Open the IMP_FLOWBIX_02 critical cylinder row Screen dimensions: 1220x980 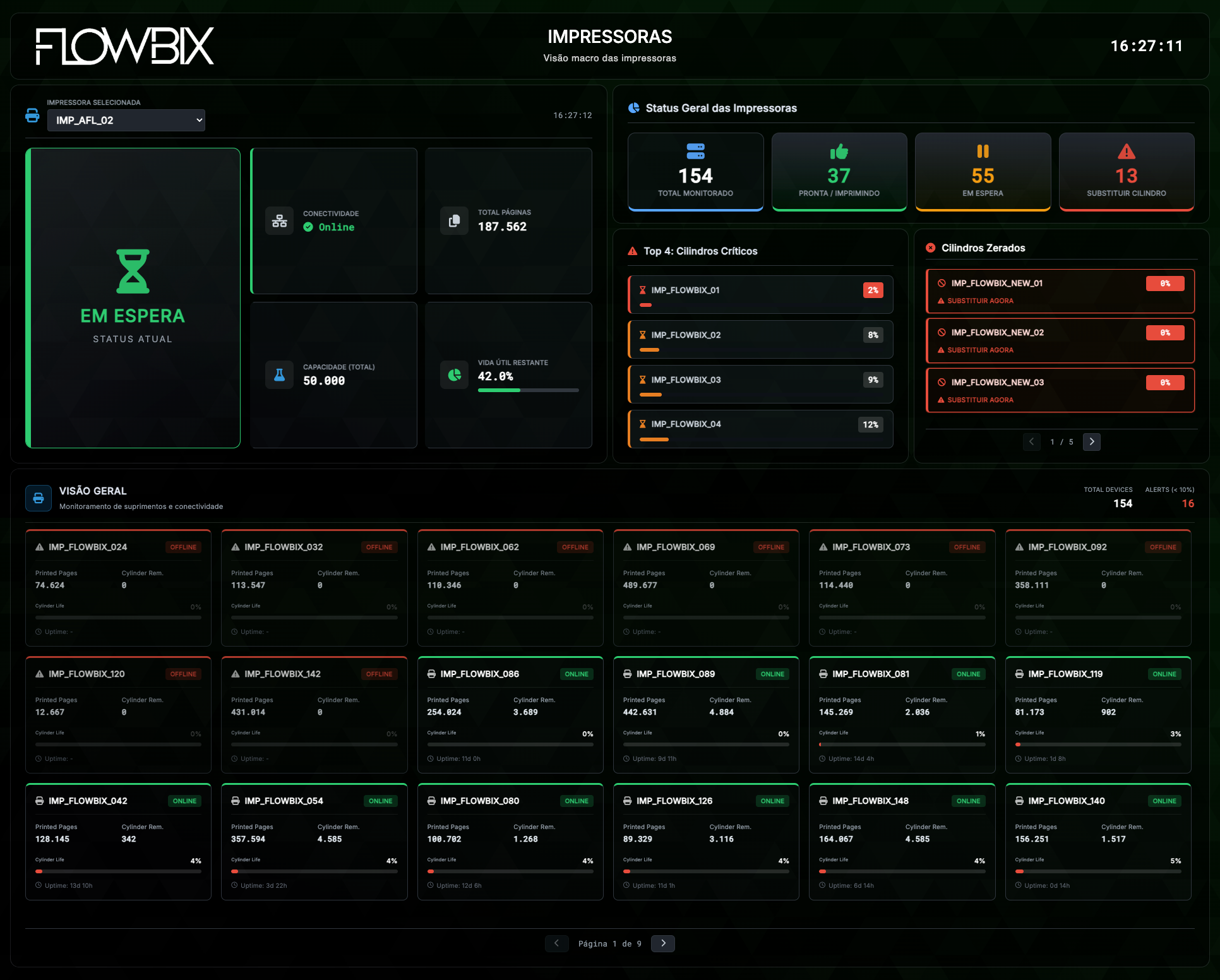coord(760,339)
